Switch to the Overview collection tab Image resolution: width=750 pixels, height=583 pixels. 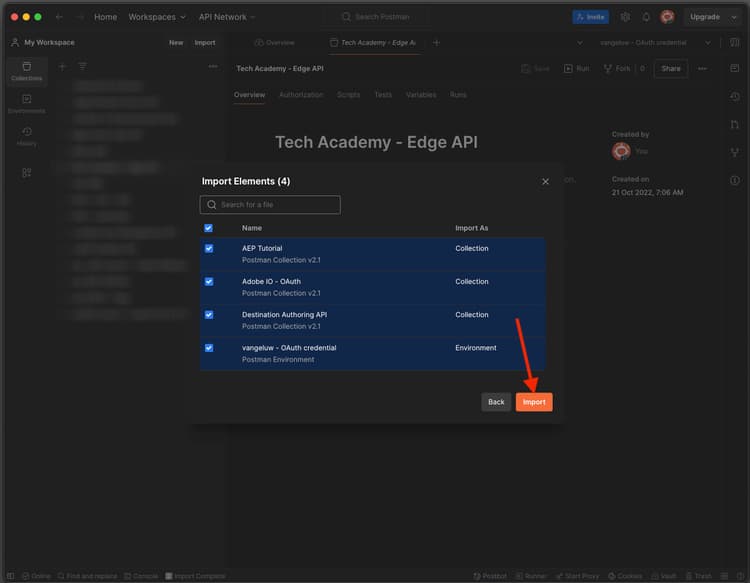[249, 95]
